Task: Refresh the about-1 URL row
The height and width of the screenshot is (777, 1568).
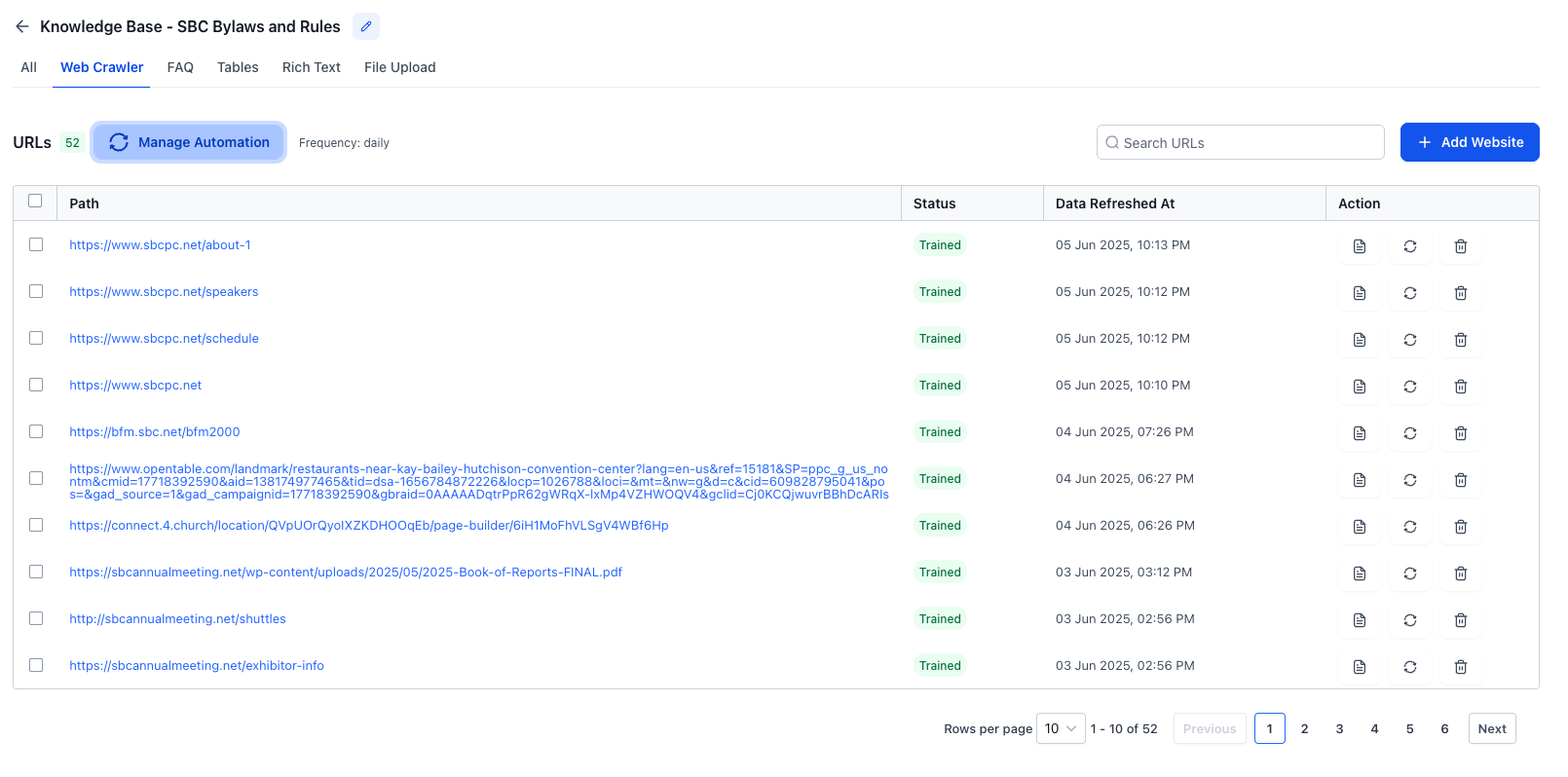Action: tap(1410, 246)
